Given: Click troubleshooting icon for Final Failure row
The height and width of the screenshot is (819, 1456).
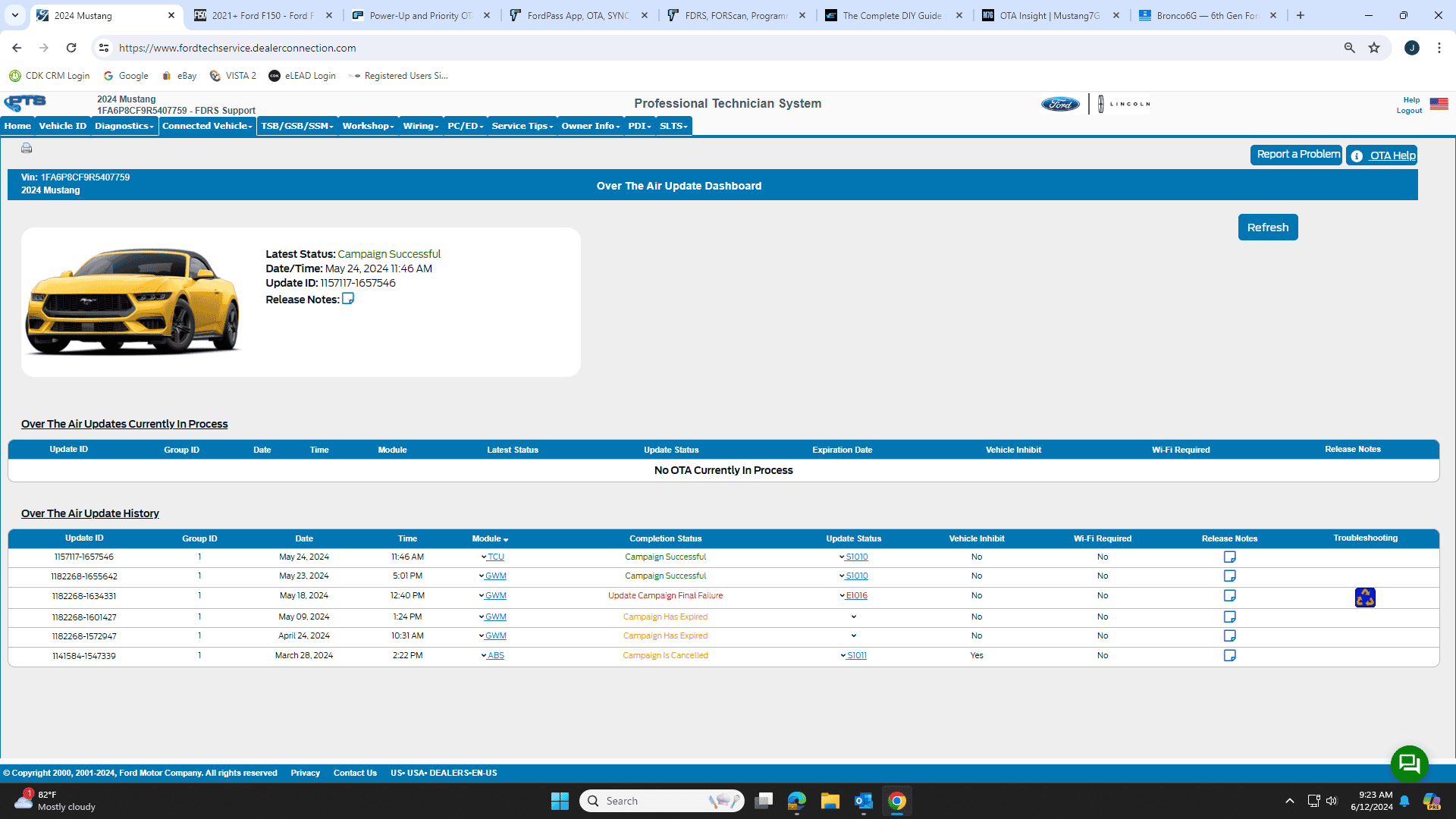Looking at the screenshot, I should pyautogui.click(x=1365, y=598).
